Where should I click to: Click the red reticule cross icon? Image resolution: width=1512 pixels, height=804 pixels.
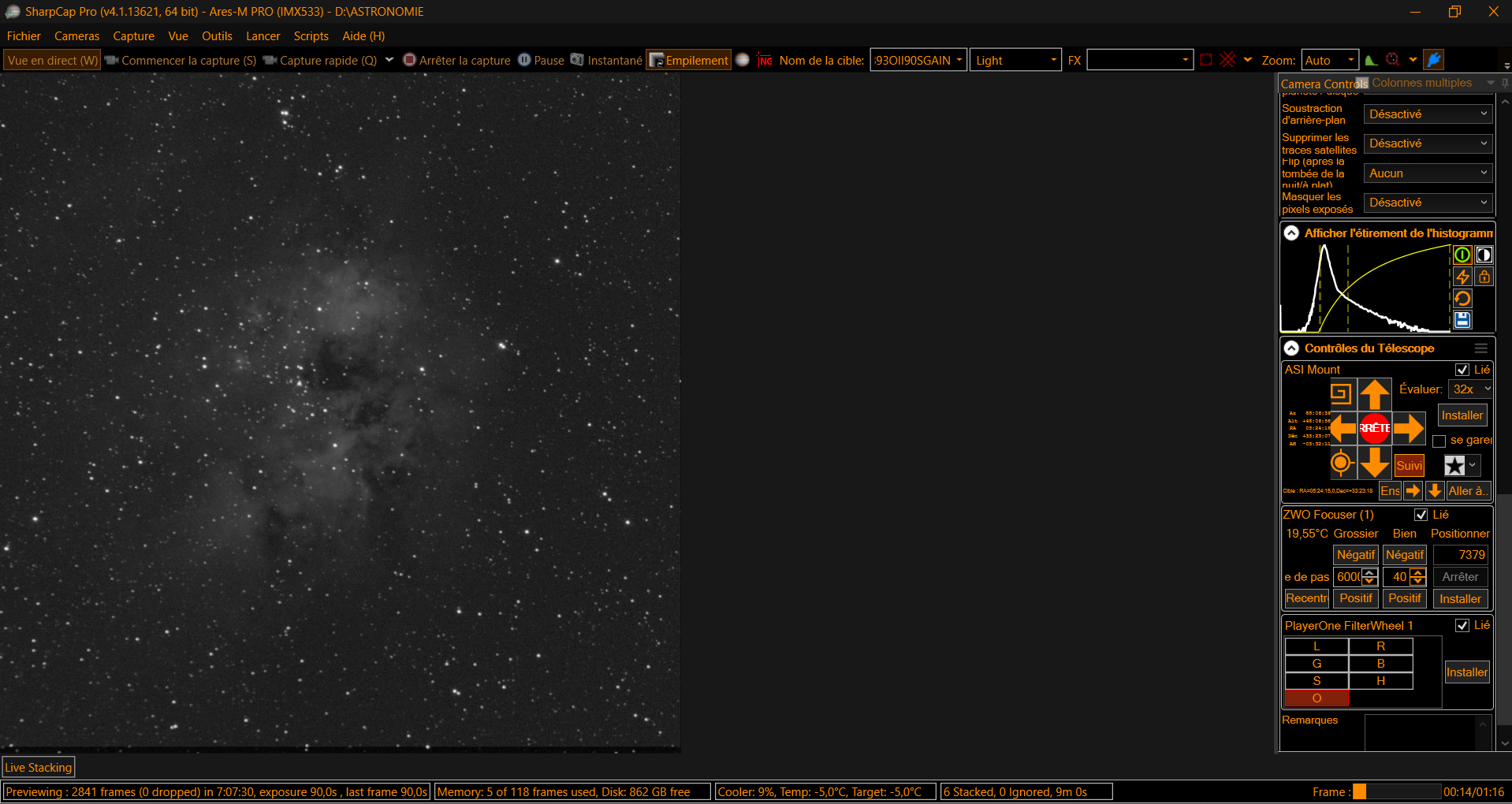pyautogui.click(x=1228, y=60)
